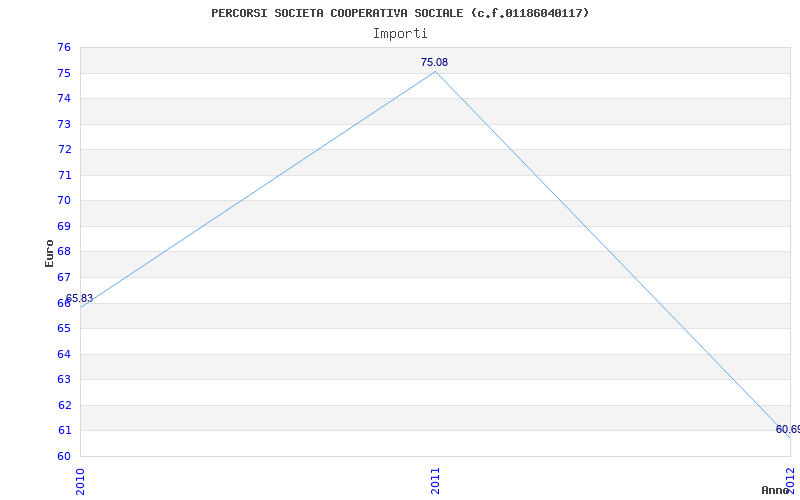Click the 2011 x-axis label
Screen dimensions: 800x500
(x=435, y=481)
